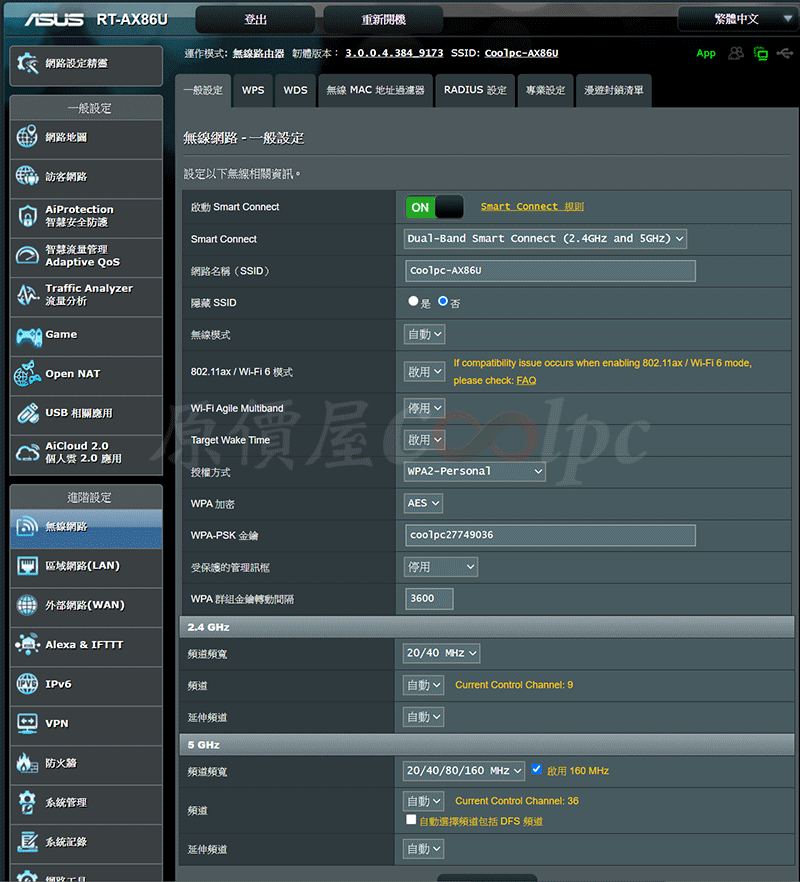Screen dimensions: 800x882
Task: Open the 繁體中文 language dropdown
Action: 738,19
